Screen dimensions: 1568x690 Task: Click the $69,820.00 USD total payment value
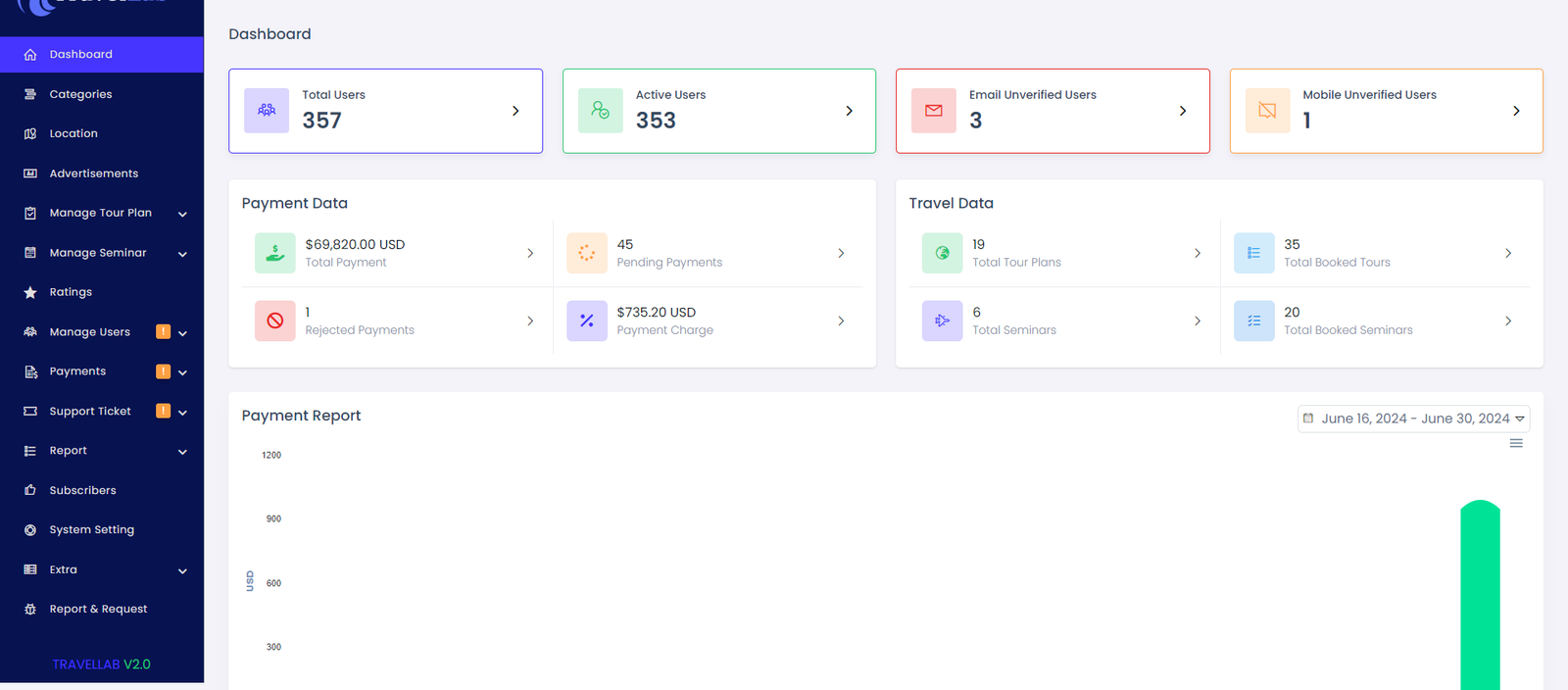(355, 244)
